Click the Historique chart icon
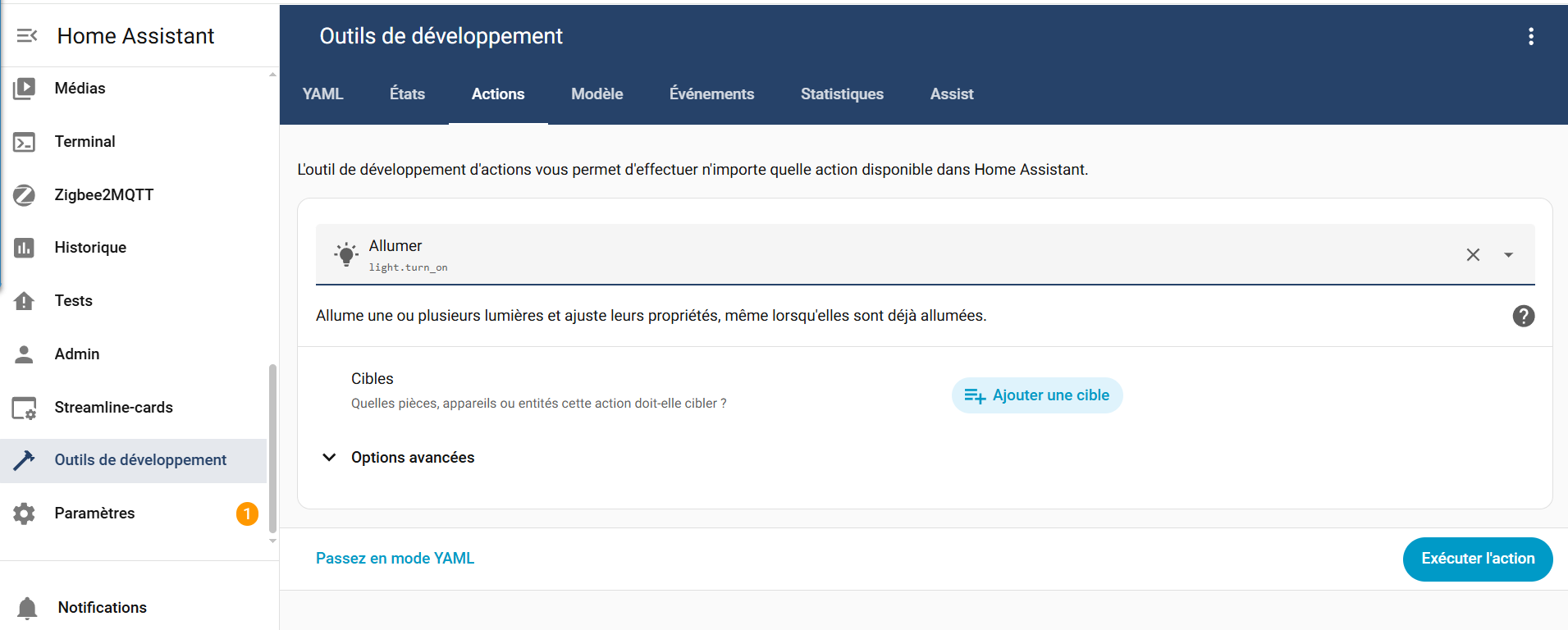The image size is (1568, 630). click(25, 248)
